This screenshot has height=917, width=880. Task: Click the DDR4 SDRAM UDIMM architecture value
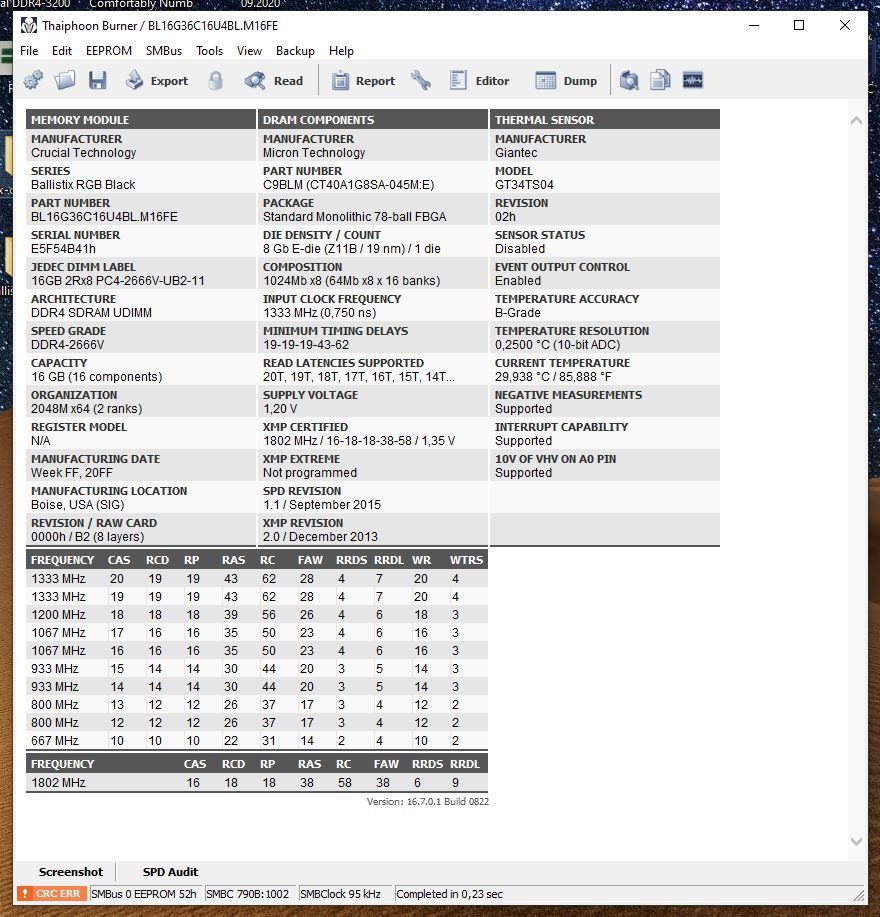91,313
